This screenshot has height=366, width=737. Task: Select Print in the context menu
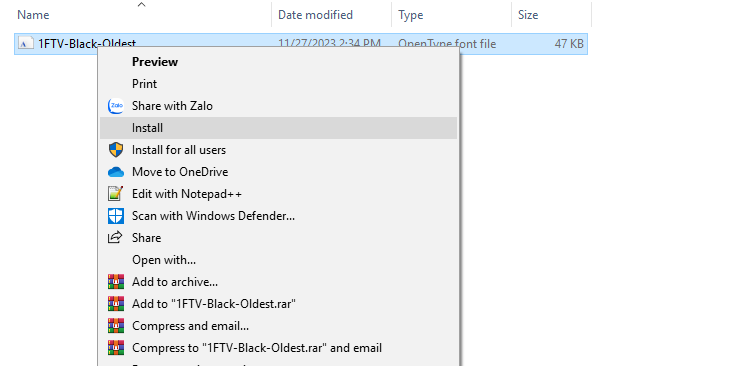[x=278, y=84]
